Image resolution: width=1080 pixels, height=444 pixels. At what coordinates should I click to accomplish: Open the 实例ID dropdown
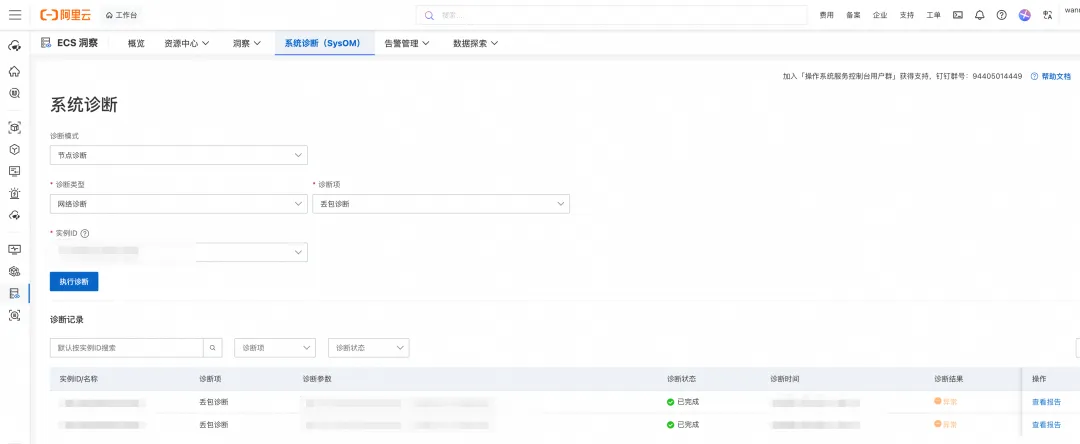coord(178,252)
